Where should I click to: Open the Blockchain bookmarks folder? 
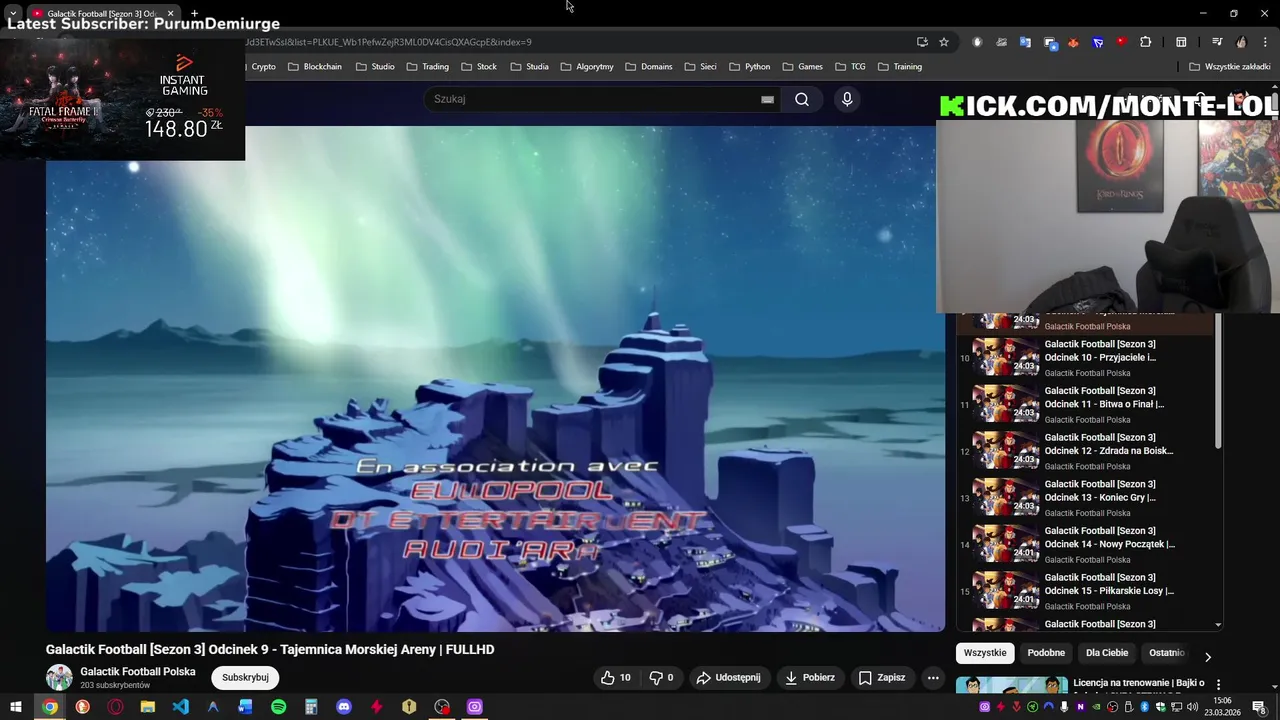pos(315,67)
